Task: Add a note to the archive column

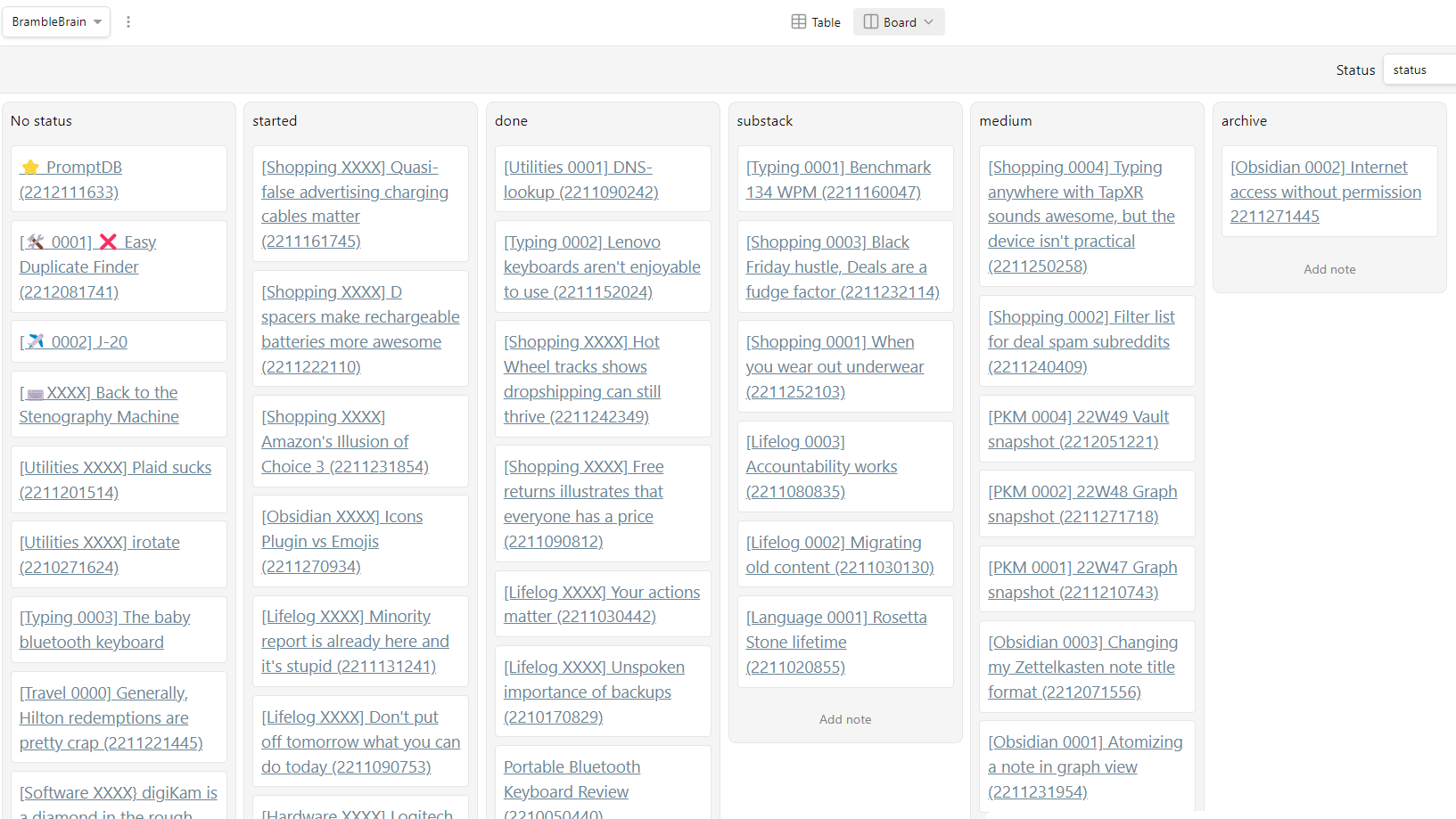Action: [x=1329, y=269]
